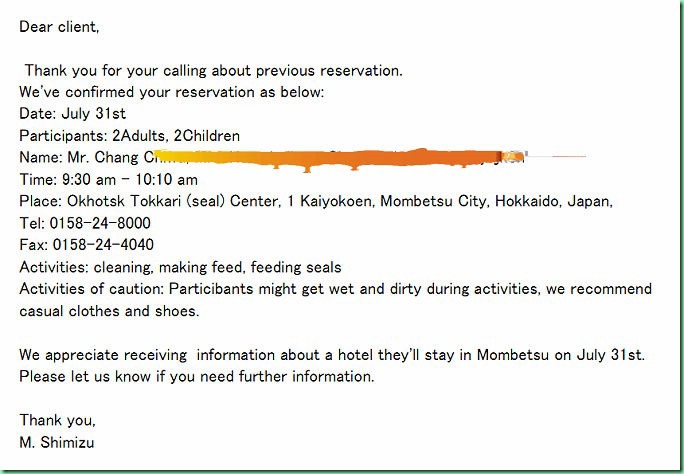Click the "Activities of caution" sentence
The image size is (684, 474).
pyautogui.click(x=335, y=288)
